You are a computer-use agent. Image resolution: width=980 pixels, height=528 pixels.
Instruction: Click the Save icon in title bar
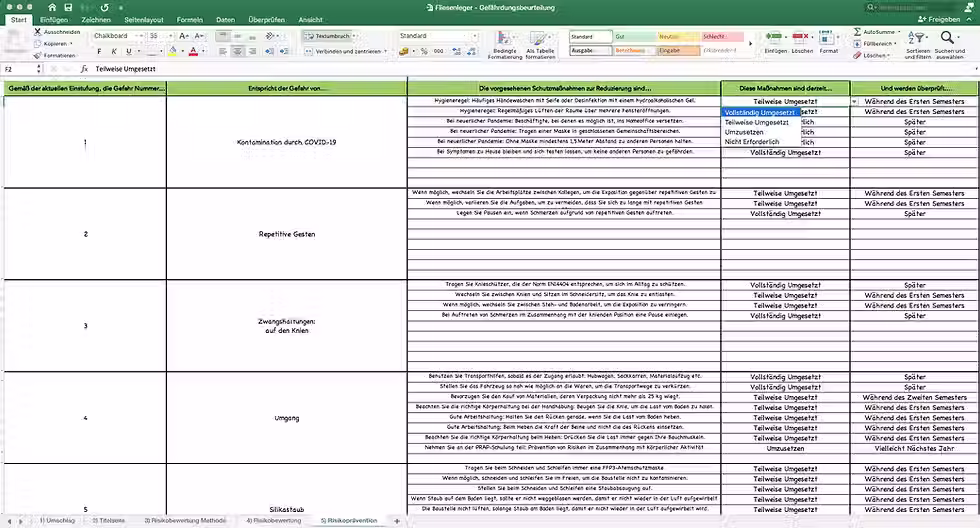coord(68,7)
